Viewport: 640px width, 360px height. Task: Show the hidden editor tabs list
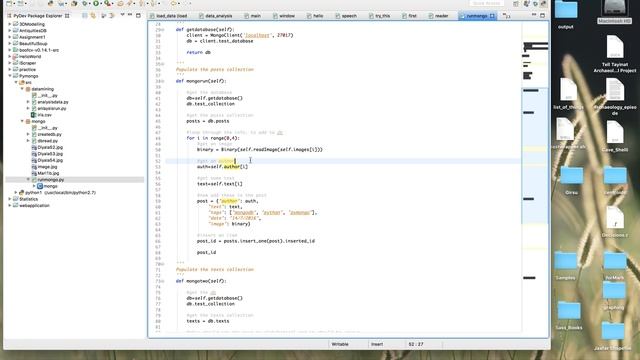(507, 16)
